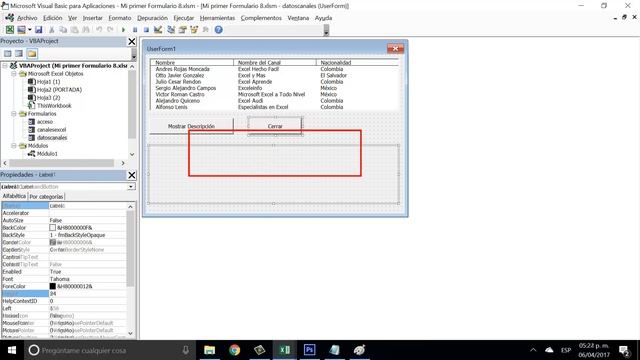Open the object selector dropdown in Propiedades
This screenshot has width=640, height=360.
pos(131,187)
